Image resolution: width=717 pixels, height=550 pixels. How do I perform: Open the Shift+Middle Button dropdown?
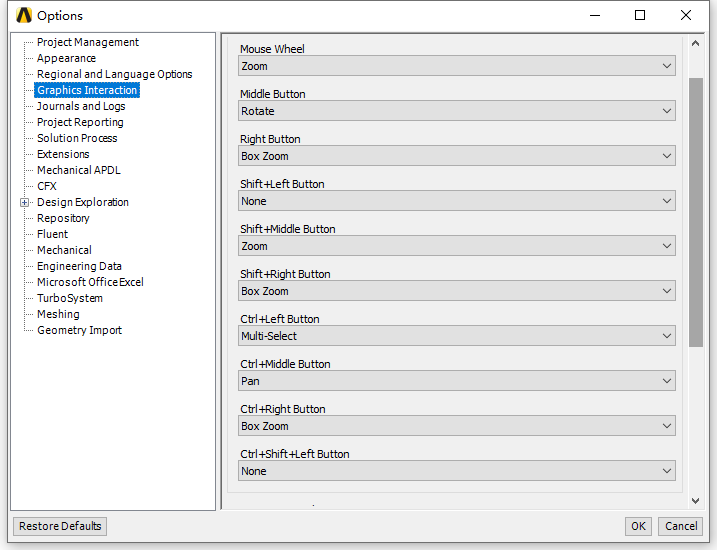(x=456, y=246)
